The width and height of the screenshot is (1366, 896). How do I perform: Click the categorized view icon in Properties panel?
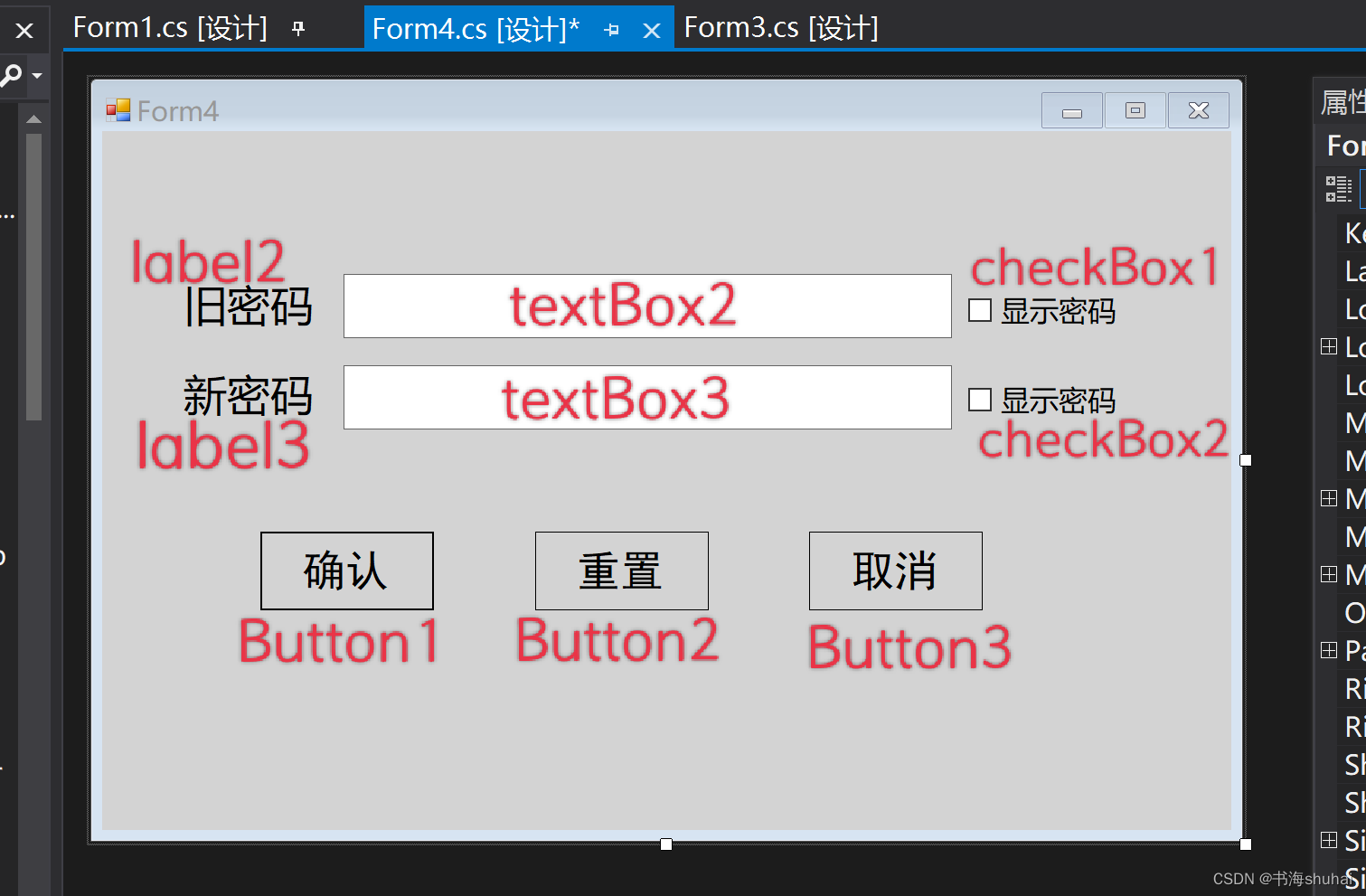pyautogui.click(x=1338, y=189)
